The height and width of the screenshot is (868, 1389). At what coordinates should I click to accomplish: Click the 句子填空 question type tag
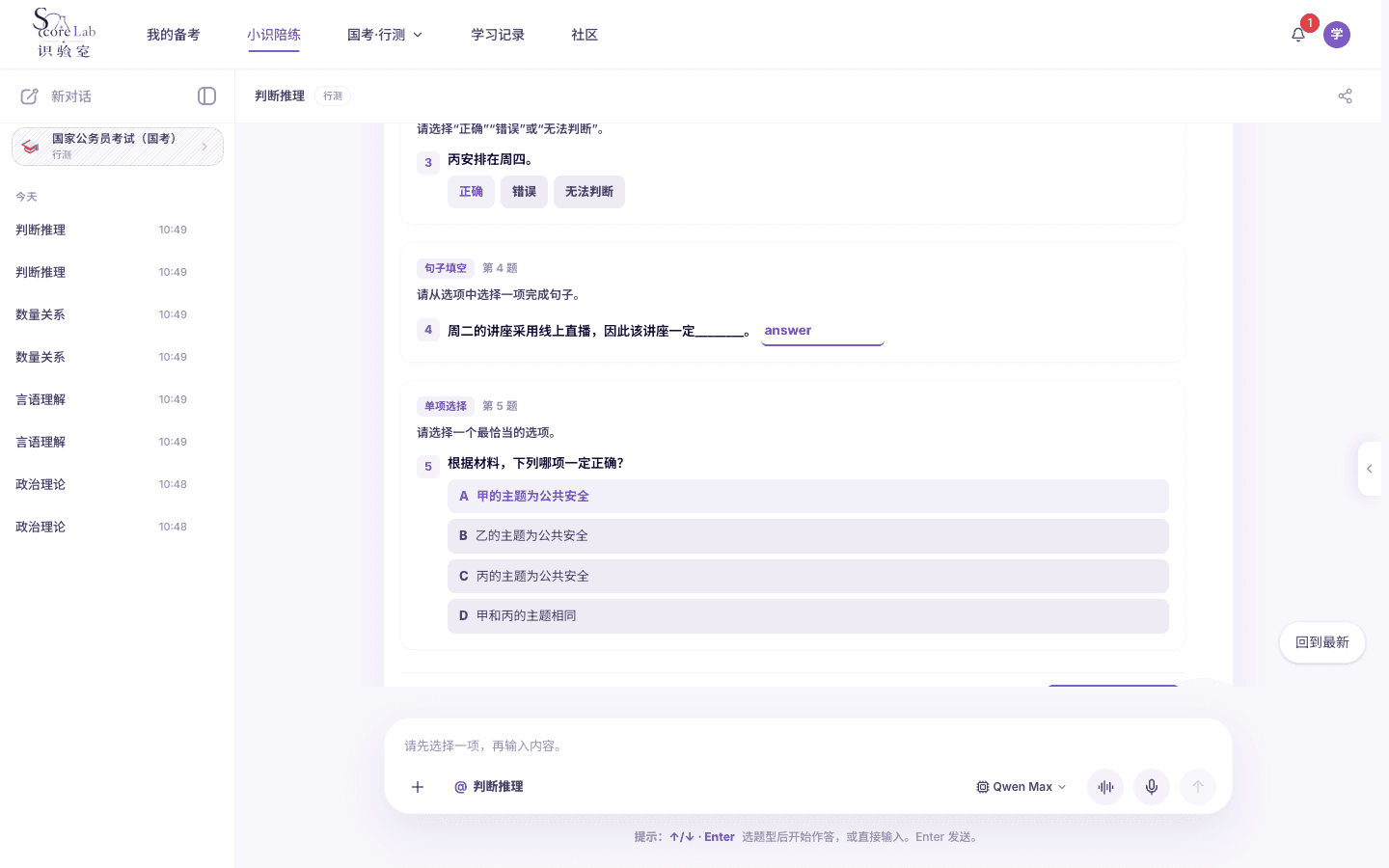(446, 268)
